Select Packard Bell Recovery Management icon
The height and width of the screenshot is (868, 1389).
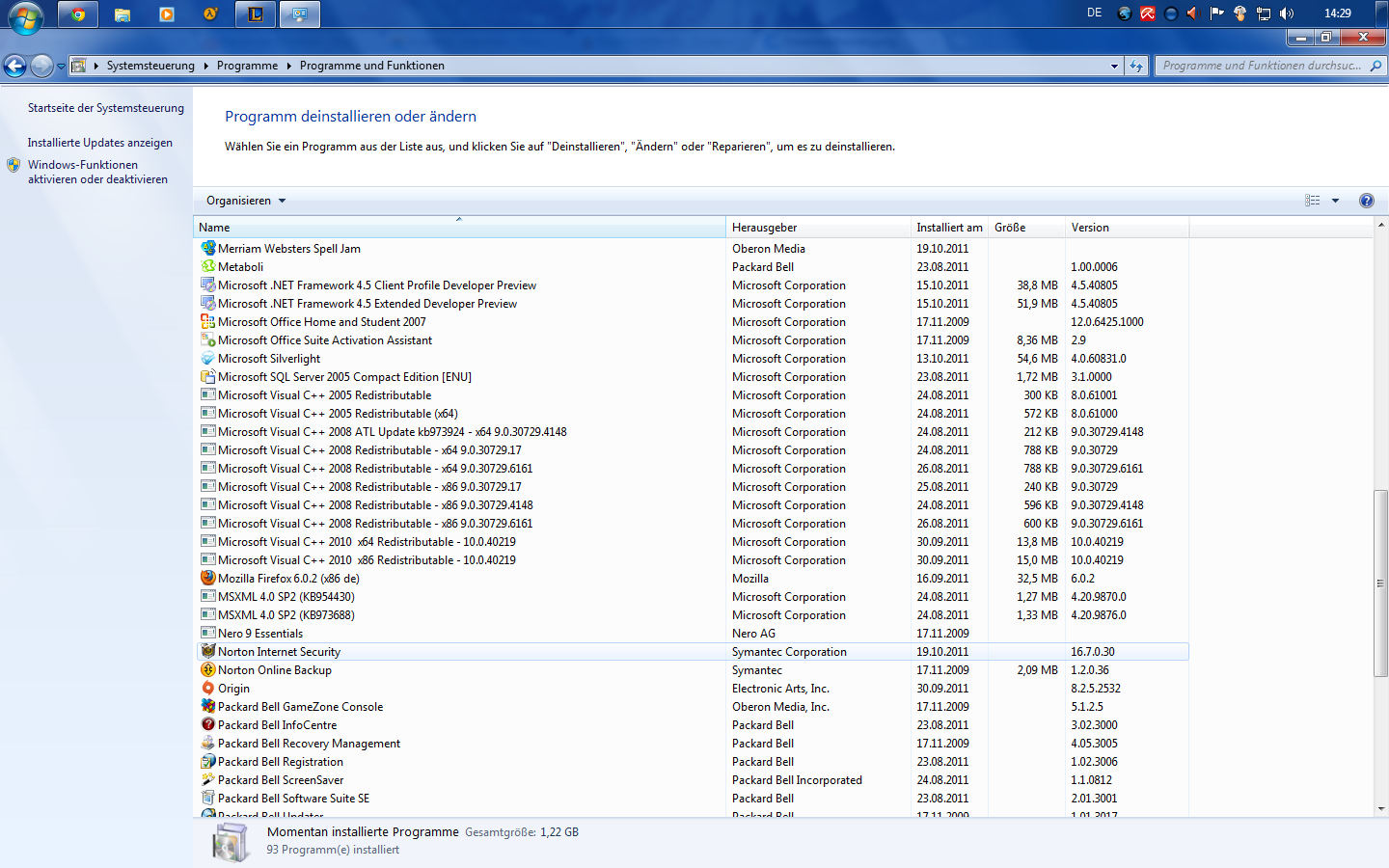207,743
